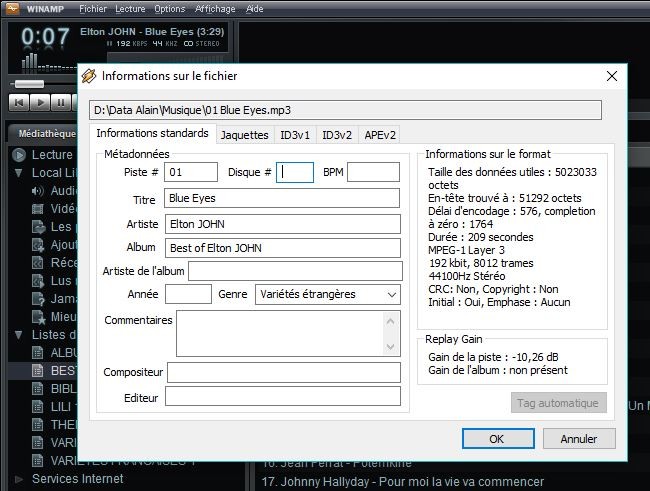
Task: Click the file info dialog title icon
Action: pyautogui.click(x=89, y=76)
